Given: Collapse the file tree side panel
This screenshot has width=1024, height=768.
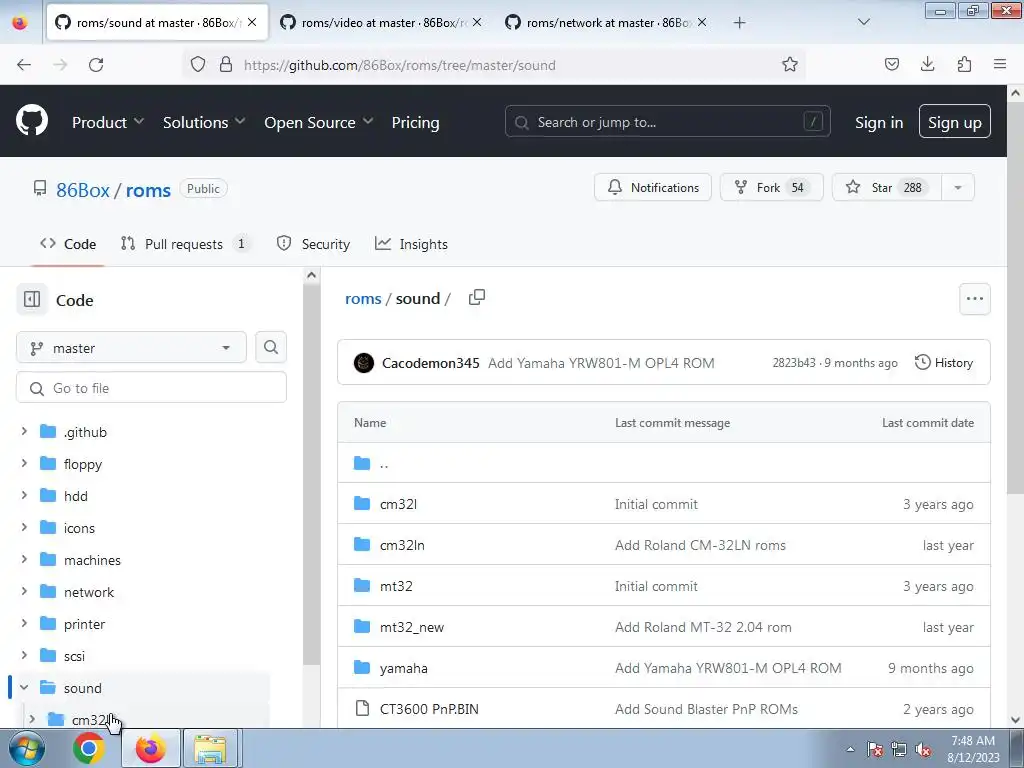Looking at the screenshot, I should click(x=32, y=300).
